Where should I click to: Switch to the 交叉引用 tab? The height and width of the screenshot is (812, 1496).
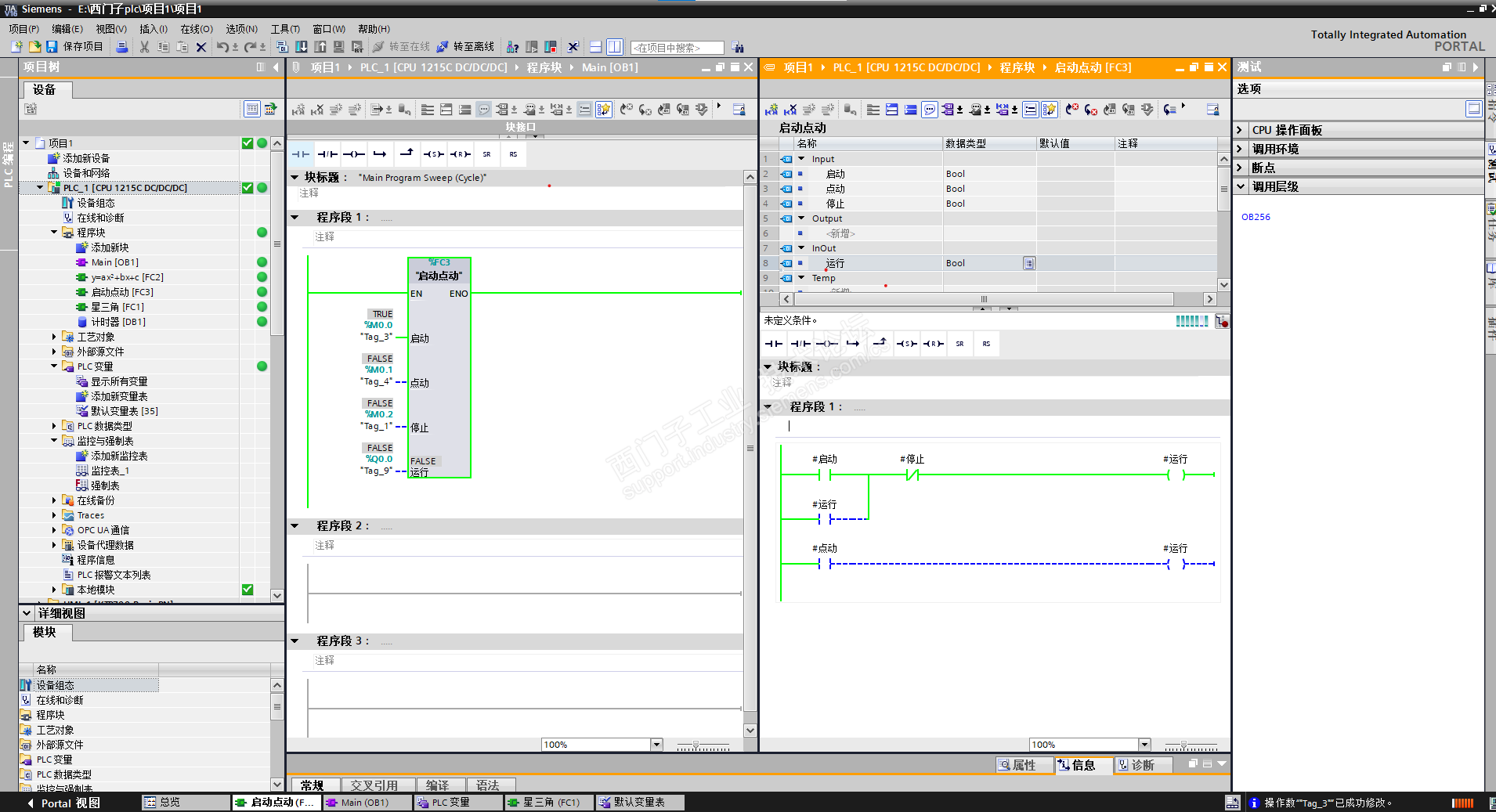pos(374,785)
